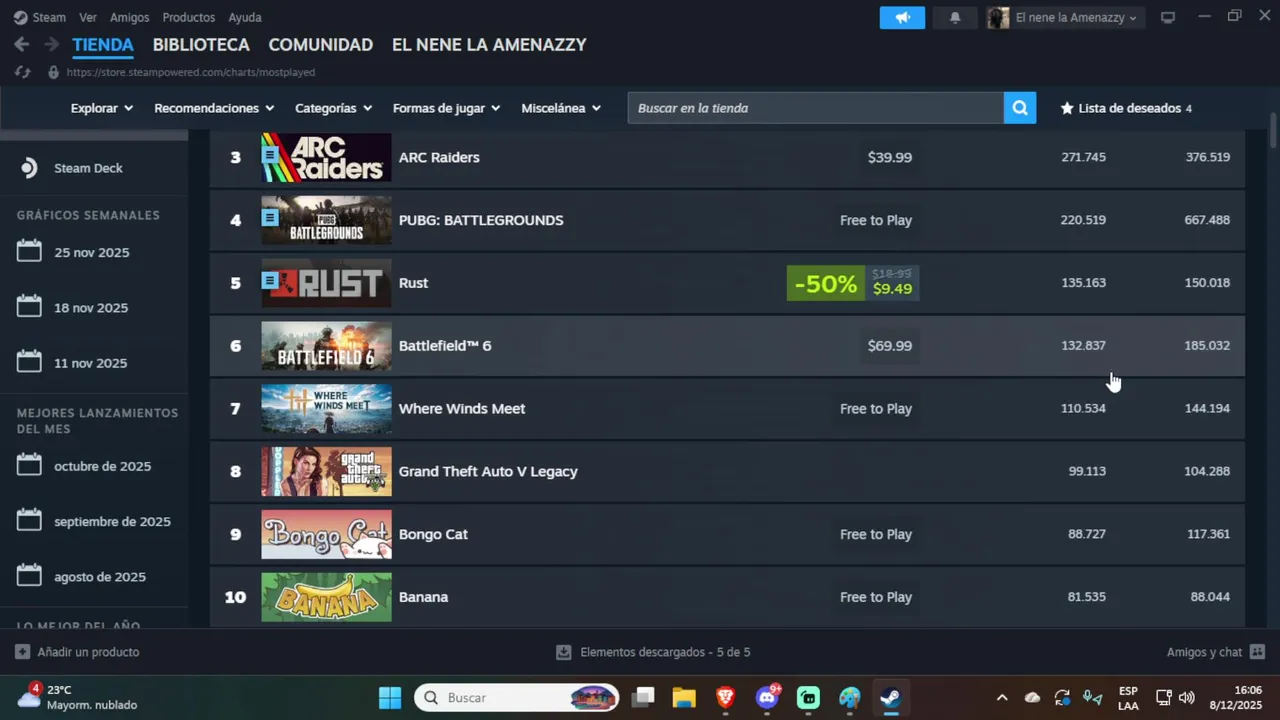Open the PUBG: BATTLEGROUNDS entry
The image size is (1280, 720).
coord(727,220)
